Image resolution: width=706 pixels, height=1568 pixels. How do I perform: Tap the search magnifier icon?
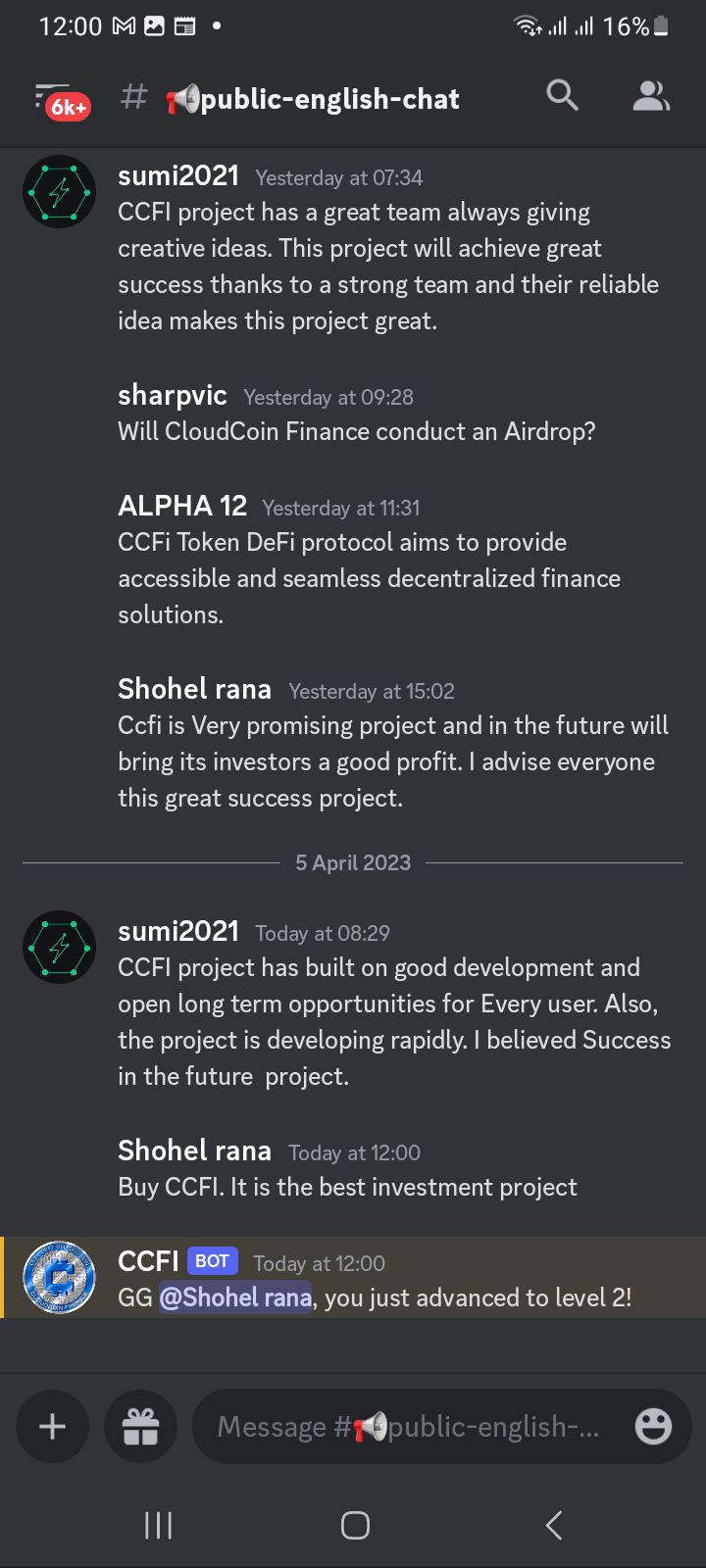(x=562, y=95)
